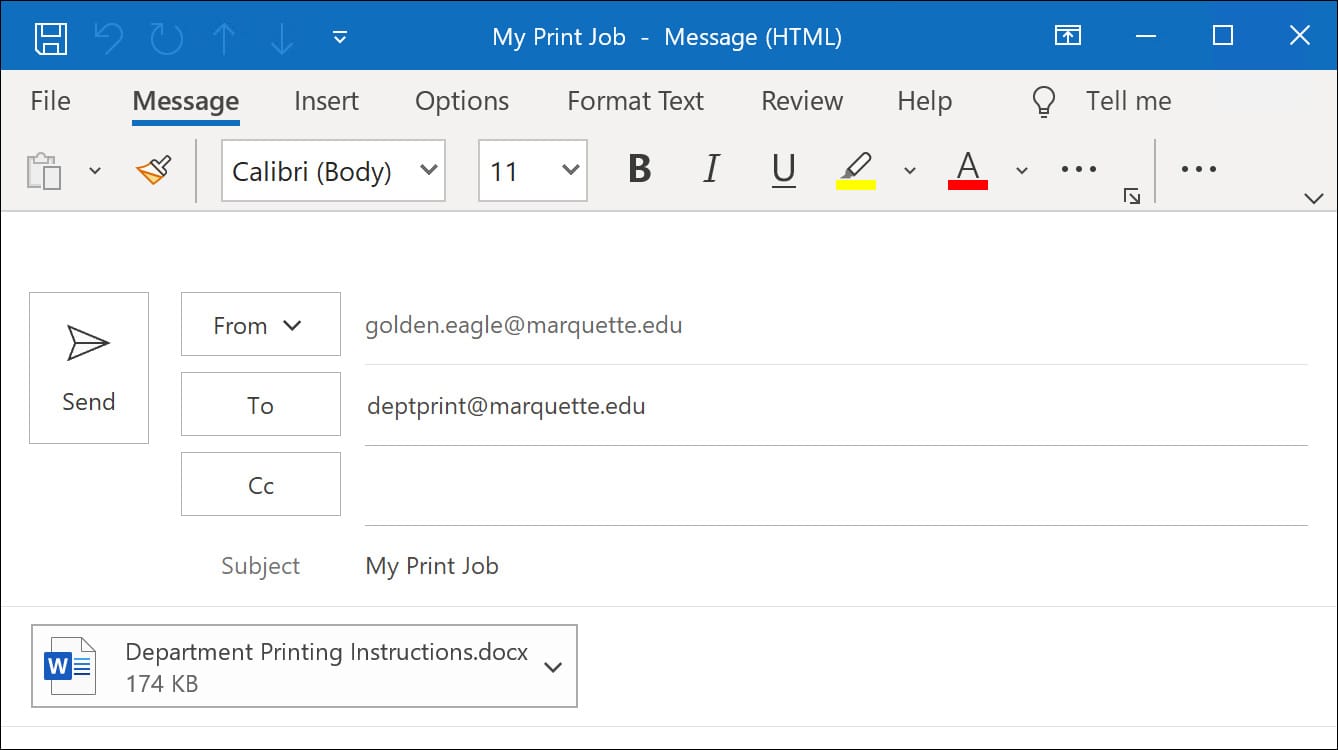1338x750 pixels.
Task: Open the font size 11 dropdown
Action: pyautogui.click(x=569, y=170)
